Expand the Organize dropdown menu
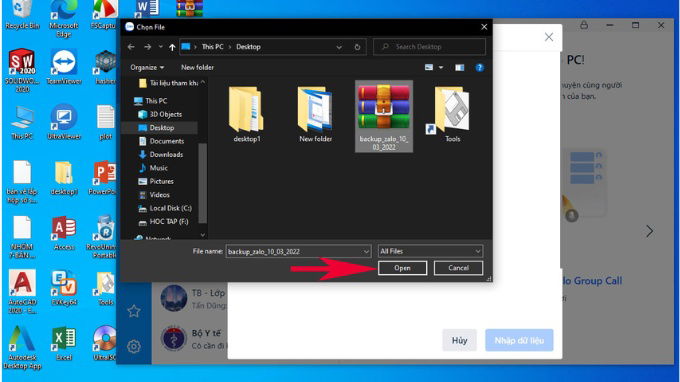680x382 pixels. [x=147, y=68]
